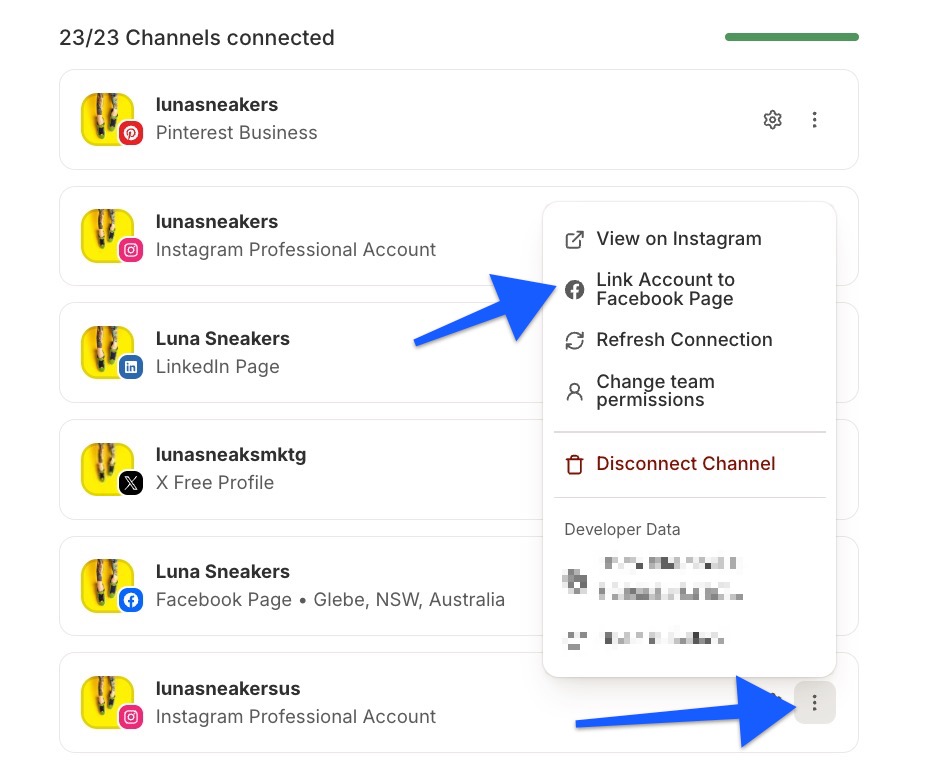Click Refresh Connection menu entry

coord(684,340)
